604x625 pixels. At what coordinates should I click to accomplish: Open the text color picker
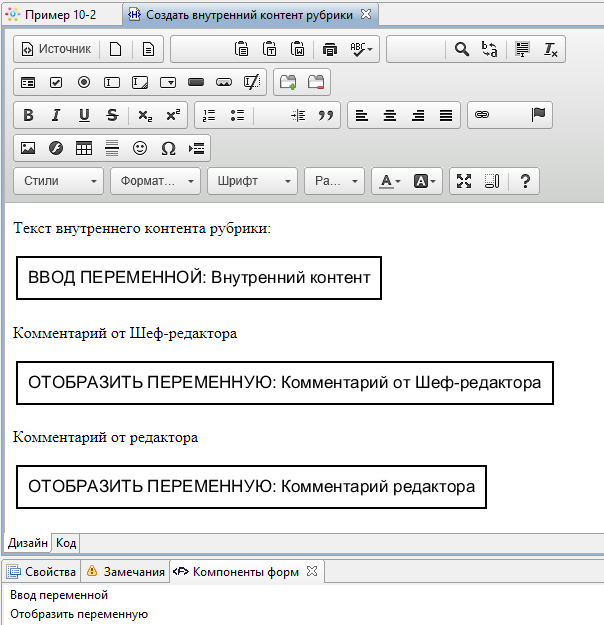387,181
